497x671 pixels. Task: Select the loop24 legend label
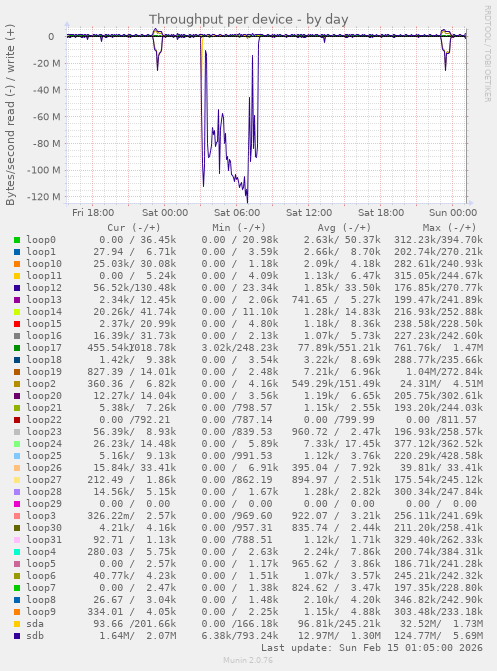(x=44, y=444)
